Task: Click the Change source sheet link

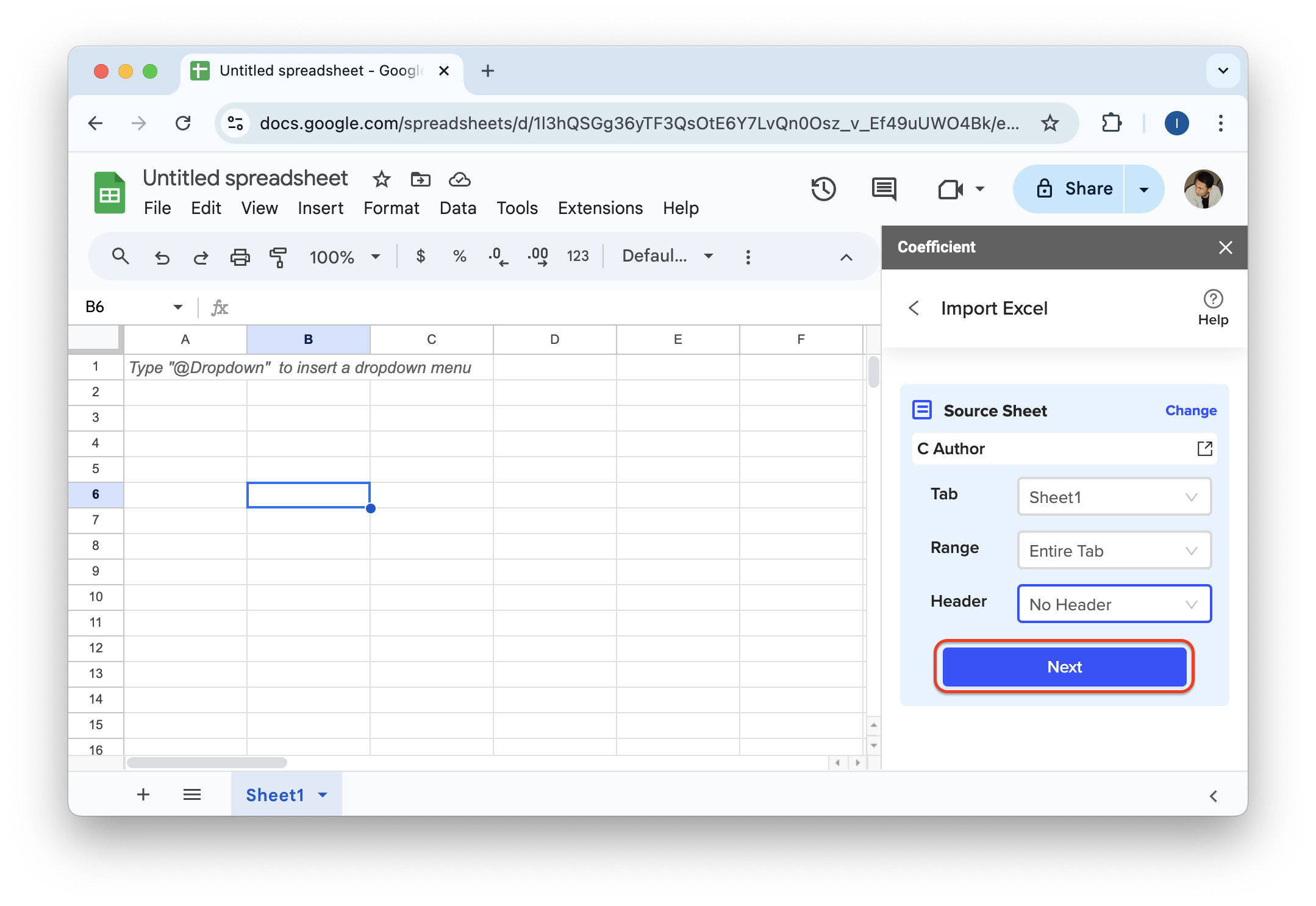Action: point(1190,410)
